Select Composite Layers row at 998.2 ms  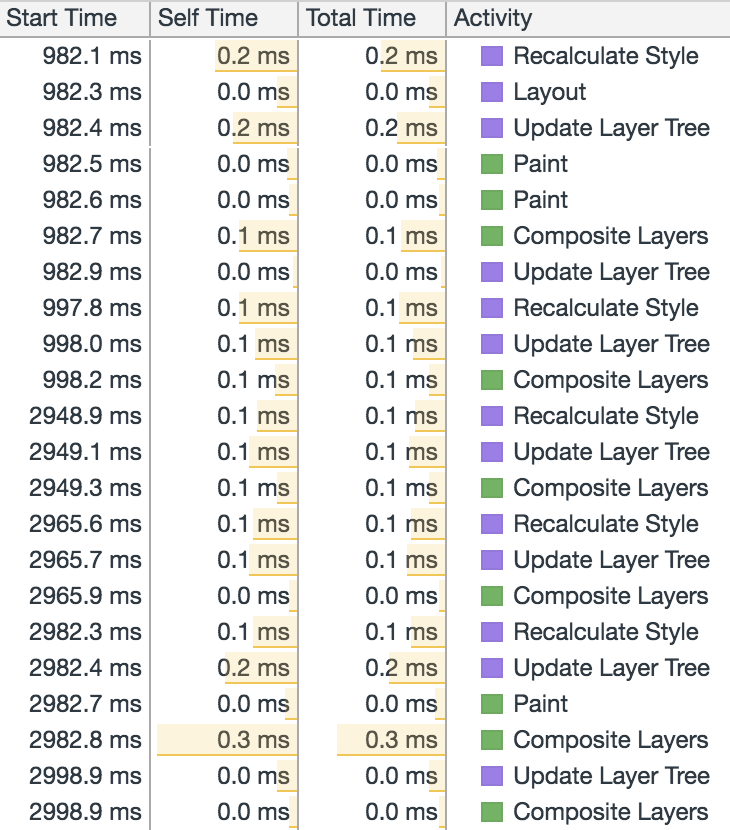[x=365, y=380]
